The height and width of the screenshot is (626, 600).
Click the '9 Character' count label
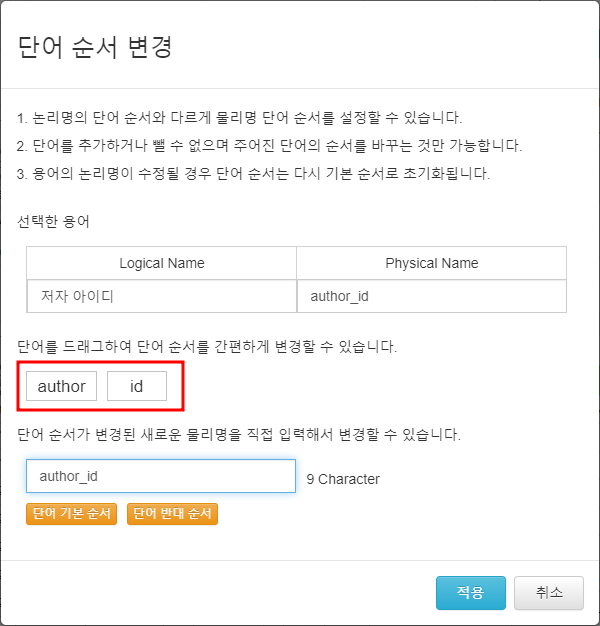pos(343,479)
